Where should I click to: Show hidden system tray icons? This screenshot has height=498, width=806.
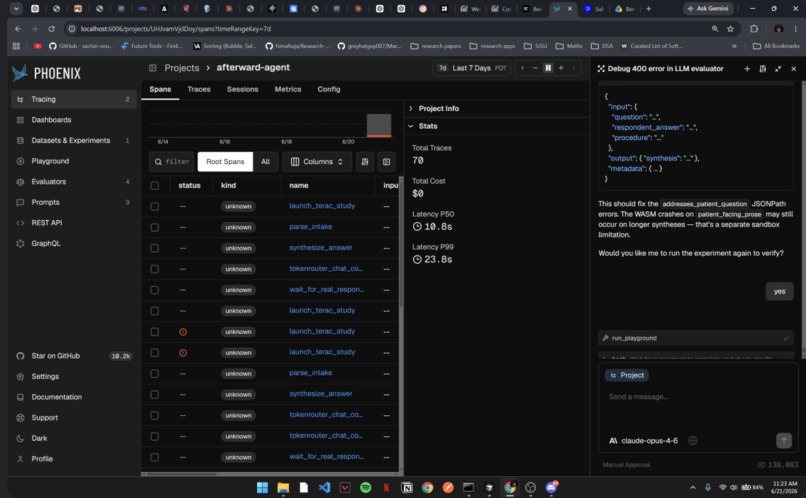tap(692, 487)
